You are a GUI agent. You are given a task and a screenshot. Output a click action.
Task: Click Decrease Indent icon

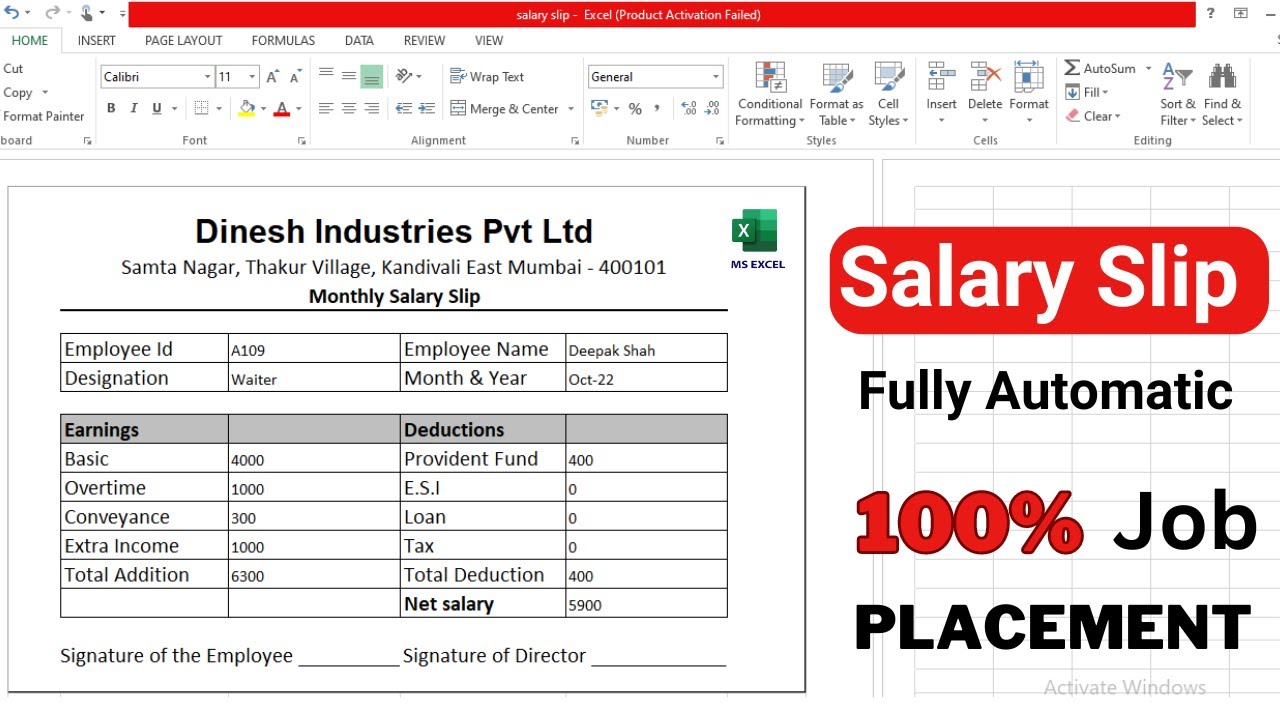click(404, 108)
